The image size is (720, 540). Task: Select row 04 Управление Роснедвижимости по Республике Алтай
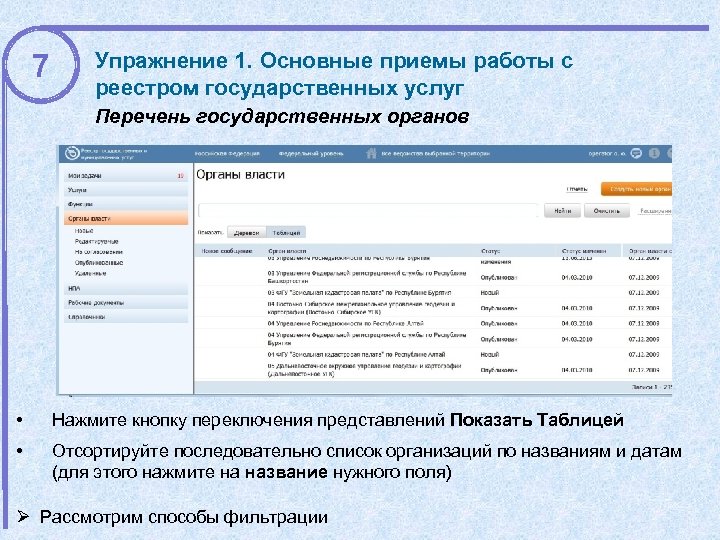tap(434, 323)
